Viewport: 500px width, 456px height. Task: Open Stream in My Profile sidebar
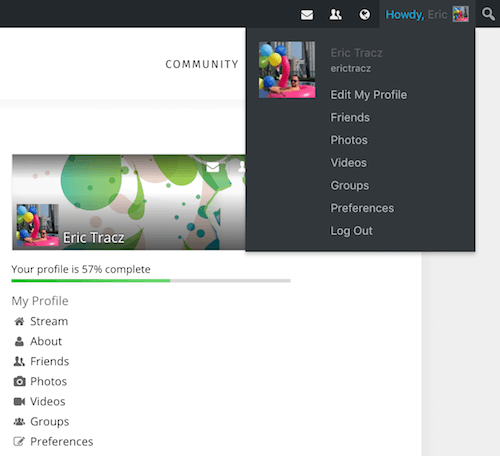click(x=49, y=321)
